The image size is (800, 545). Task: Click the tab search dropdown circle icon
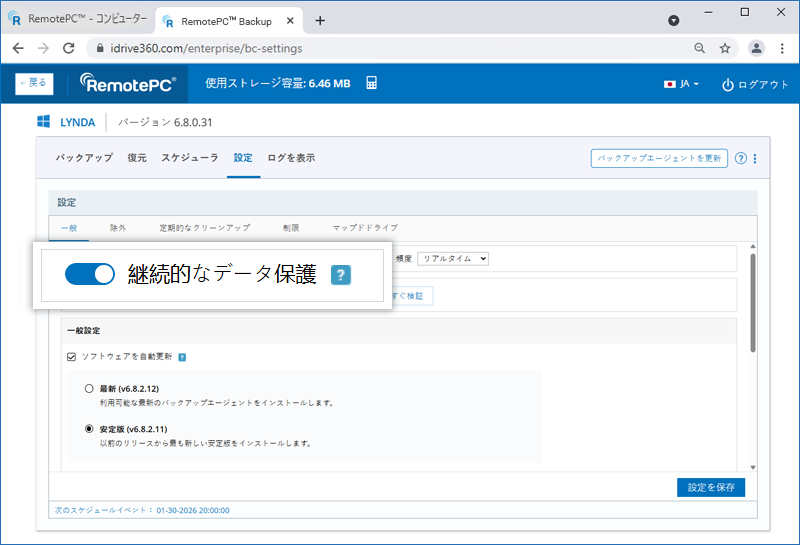[673, 20]
